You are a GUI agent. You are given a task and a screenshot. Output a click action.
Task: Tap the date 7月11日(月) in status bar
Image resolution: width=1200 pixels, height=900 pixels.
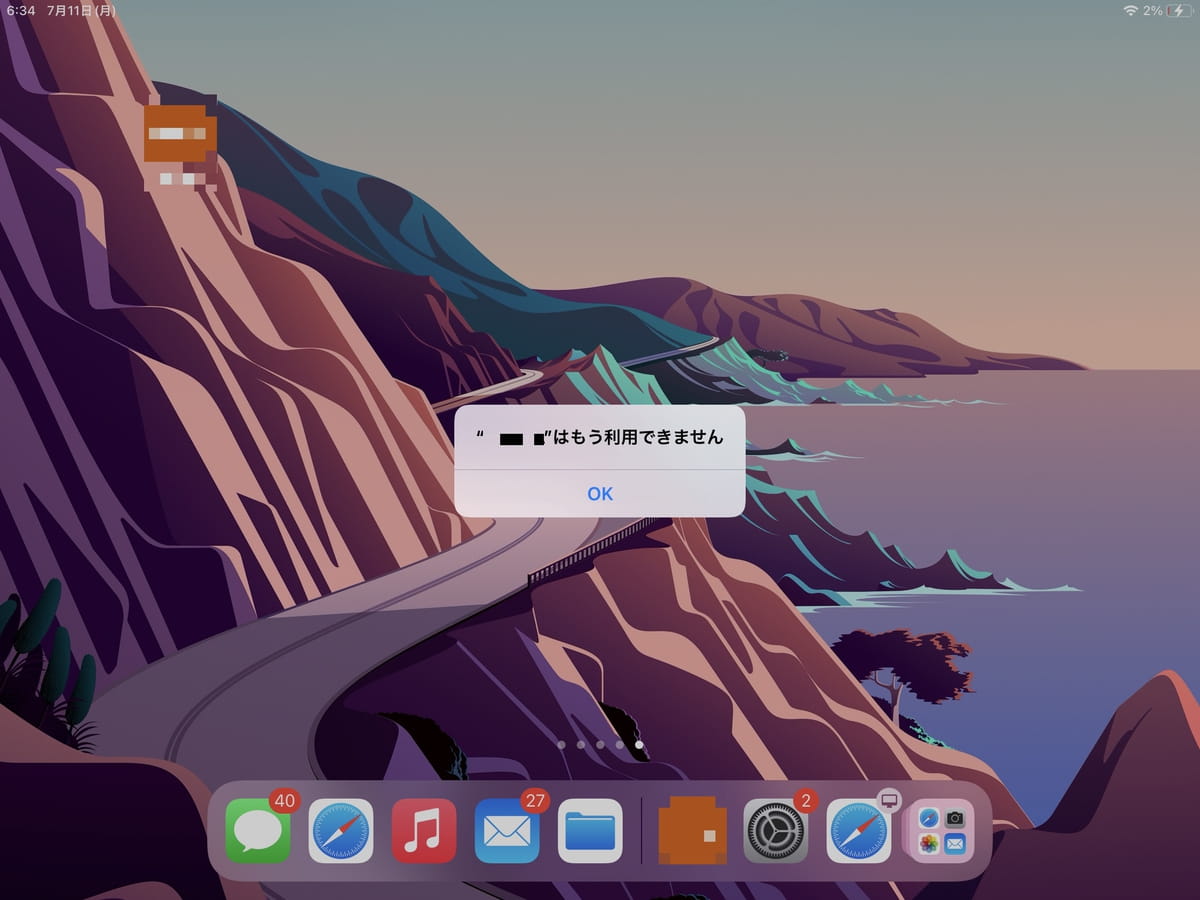point(81,10)
